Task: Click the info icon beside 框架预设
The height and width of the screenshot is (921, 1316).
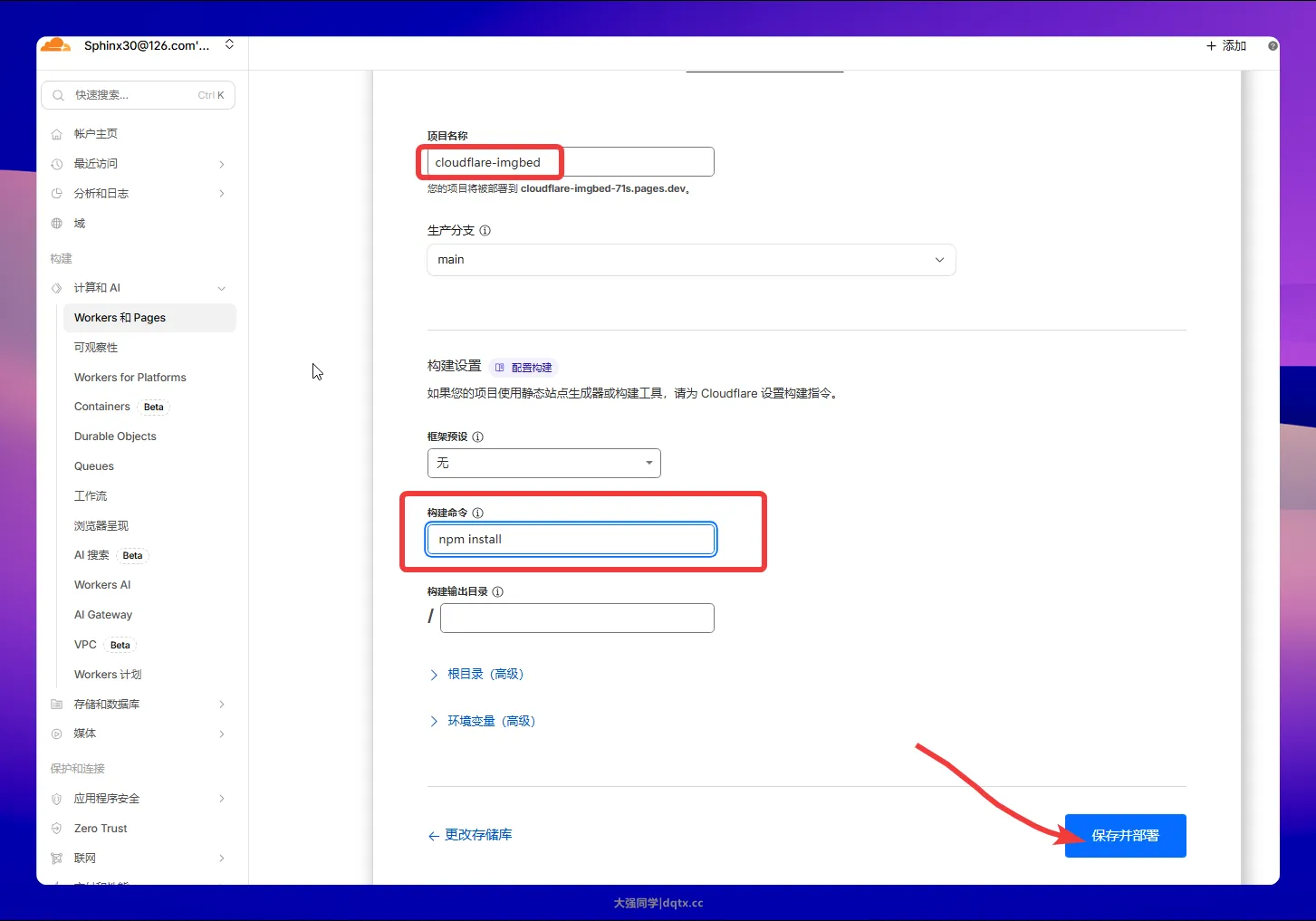Action: pyautogui.click(x=478, y=437)
